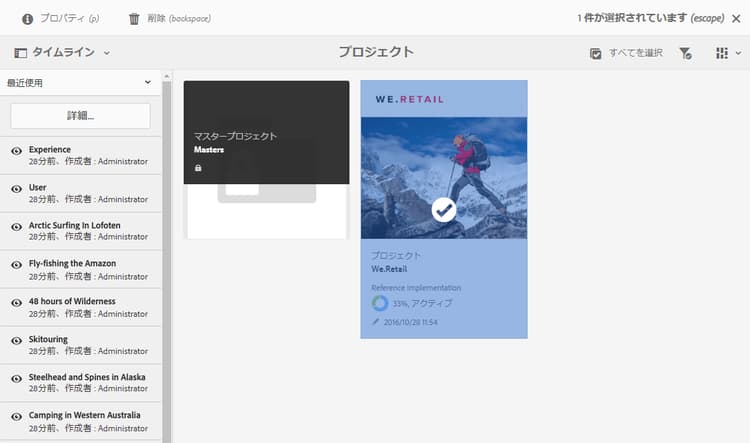The width and height of the screenshot is (750, 443).
Task: Select the Experience timeline entry
Action: click(80, 155)
